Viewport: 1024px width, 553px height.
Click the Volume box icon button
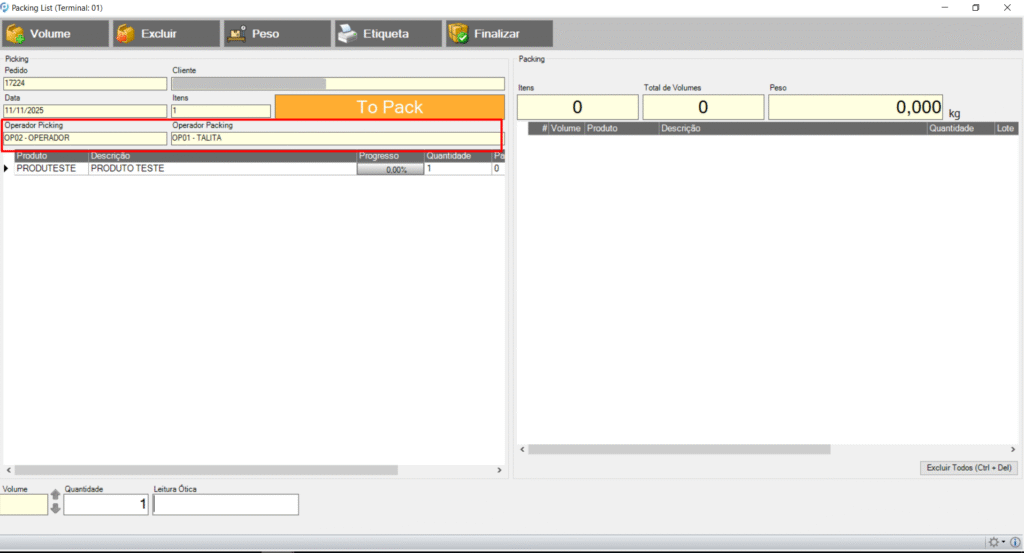(x=55, y=34)
